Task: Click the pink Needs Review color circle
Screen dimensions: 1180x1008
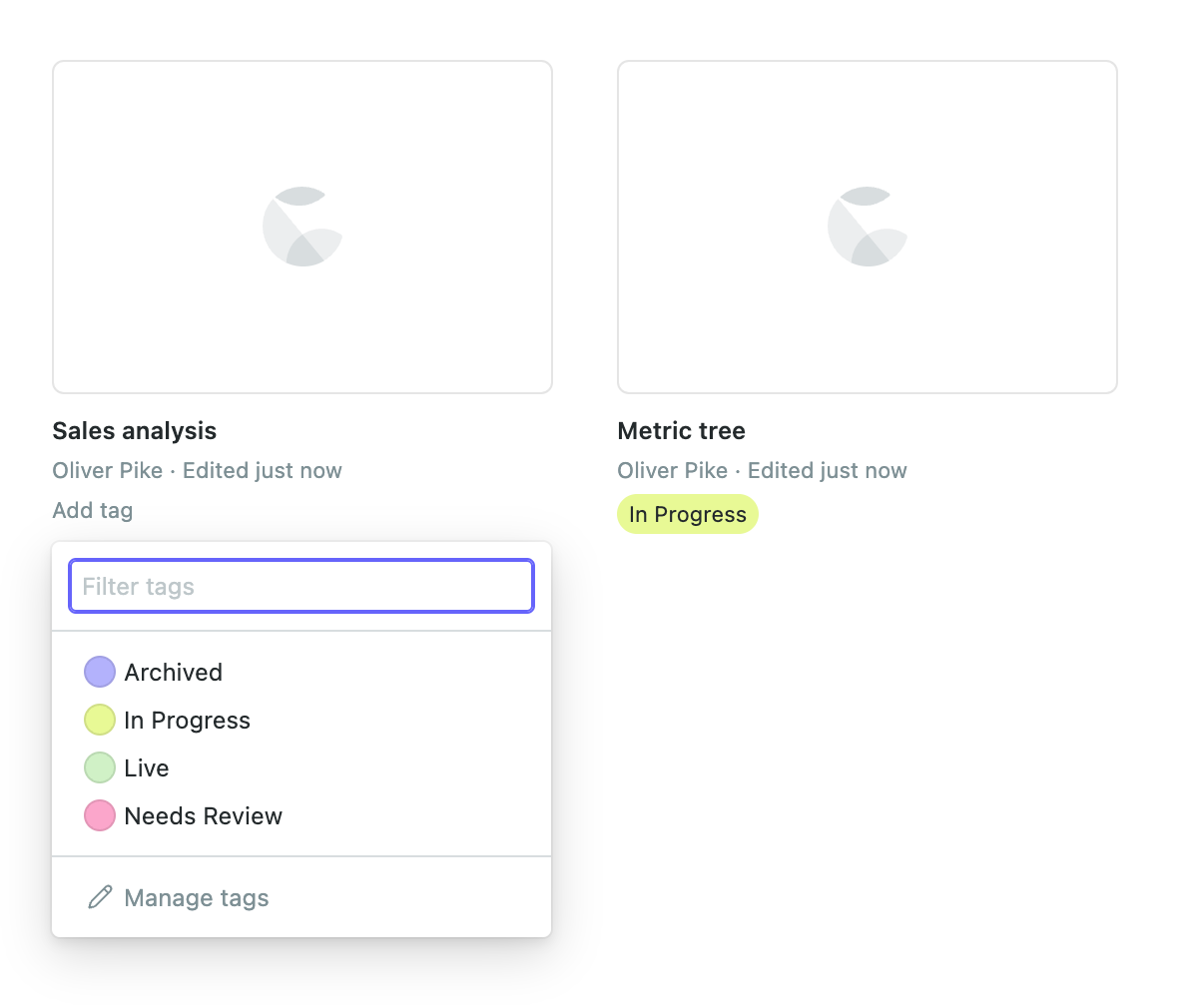Action: [x=100, y=815]
